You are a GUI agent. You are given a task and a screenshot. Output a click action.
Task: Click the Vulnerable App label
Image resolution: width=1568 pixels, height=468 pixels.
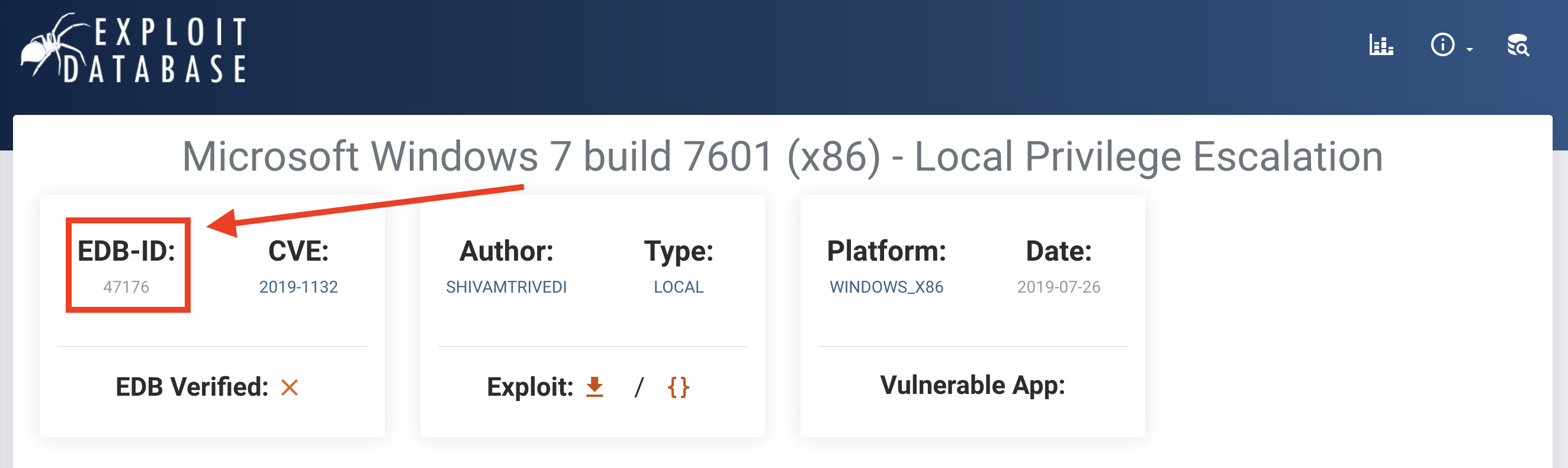(972, 385)
